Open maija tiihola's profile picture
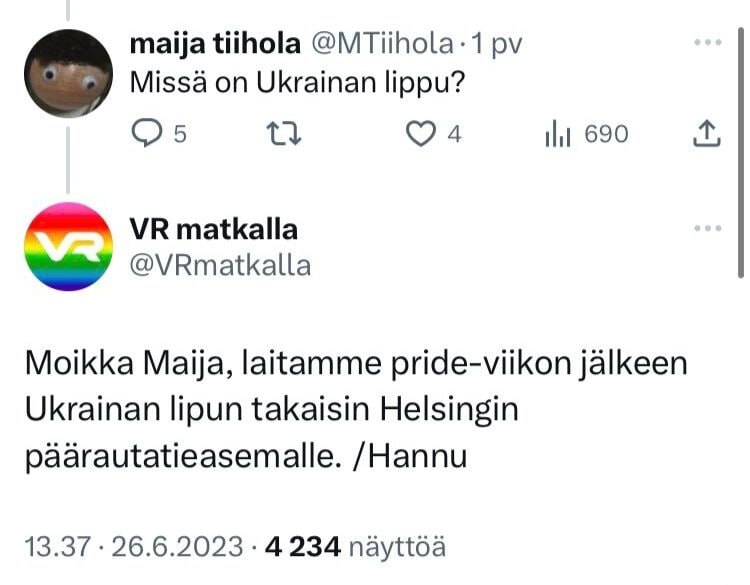750x585 pixels. pos(69,73)
